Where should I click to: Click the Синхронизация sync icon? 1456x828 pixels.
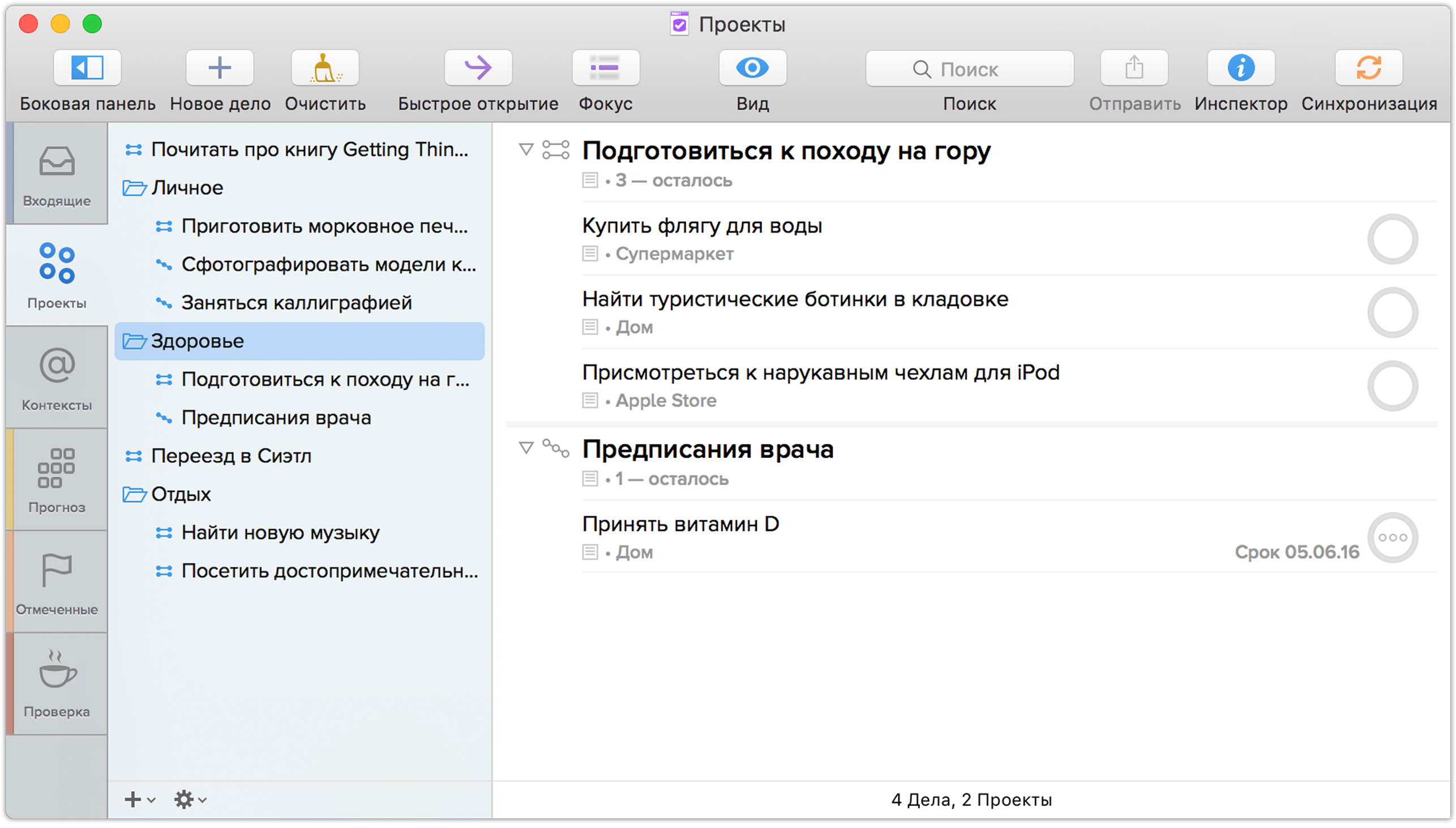click(x=1368, y=68)
